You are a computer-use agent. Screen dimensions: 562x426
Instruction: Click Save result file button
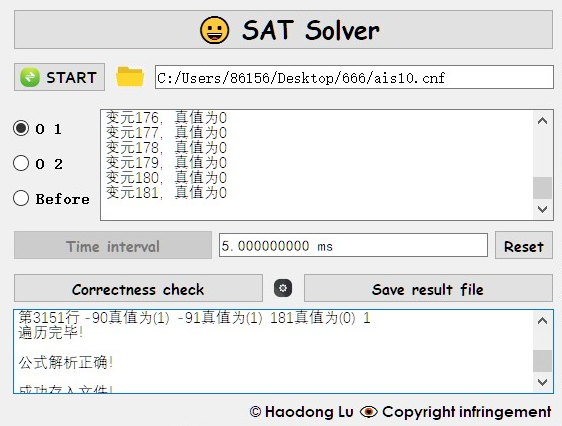(428, 288)
